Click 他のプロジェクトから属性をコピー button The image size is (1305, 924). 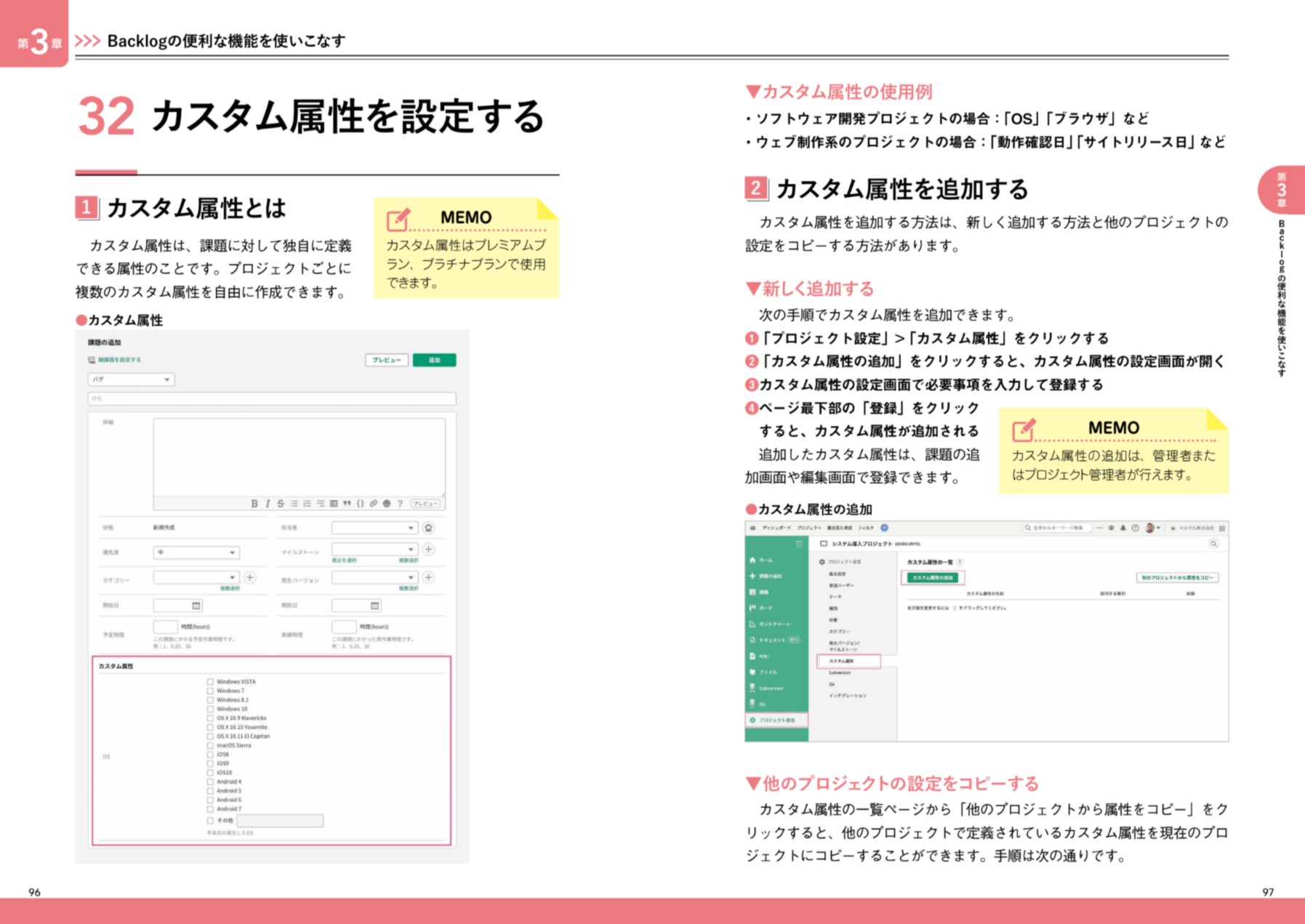[x=1177, y=578]
